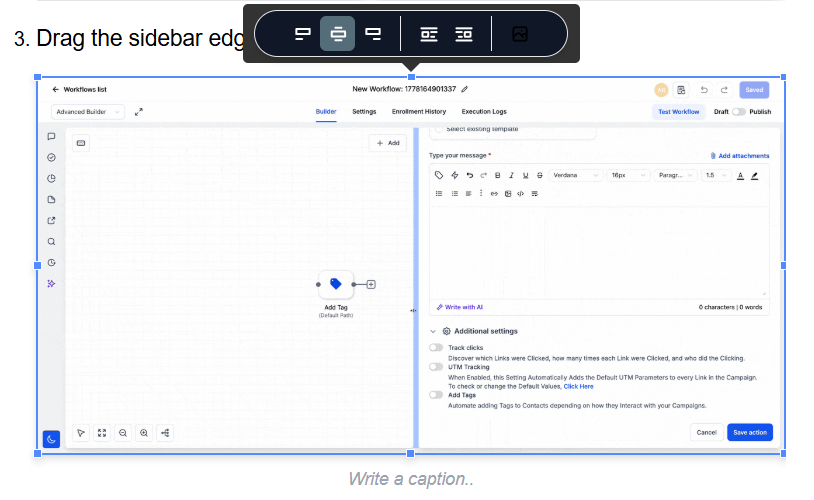Click the code view icon in the message toolbar
This screenshot has height=500, width=814.
(521, 194)
